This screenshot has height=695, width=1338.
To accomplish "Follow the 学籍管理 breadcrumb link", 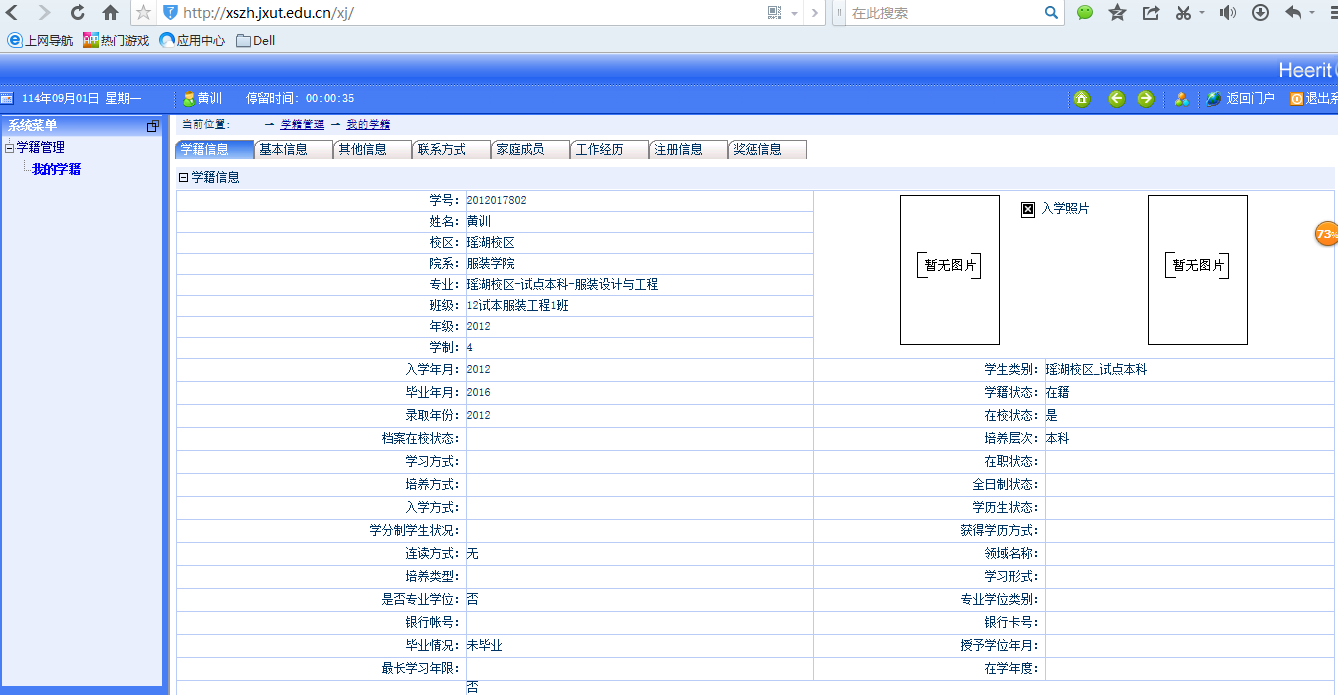I will 302,125.
